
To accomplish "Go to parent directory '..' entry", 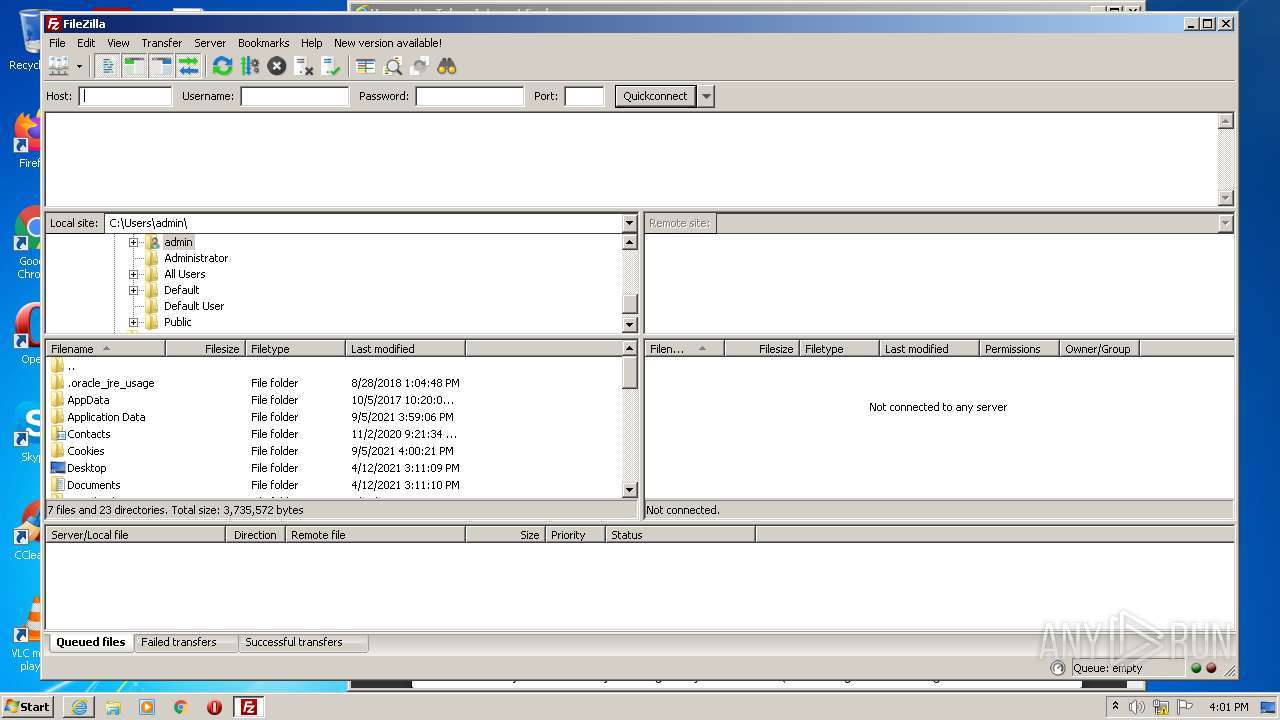I will coord(334,366).
